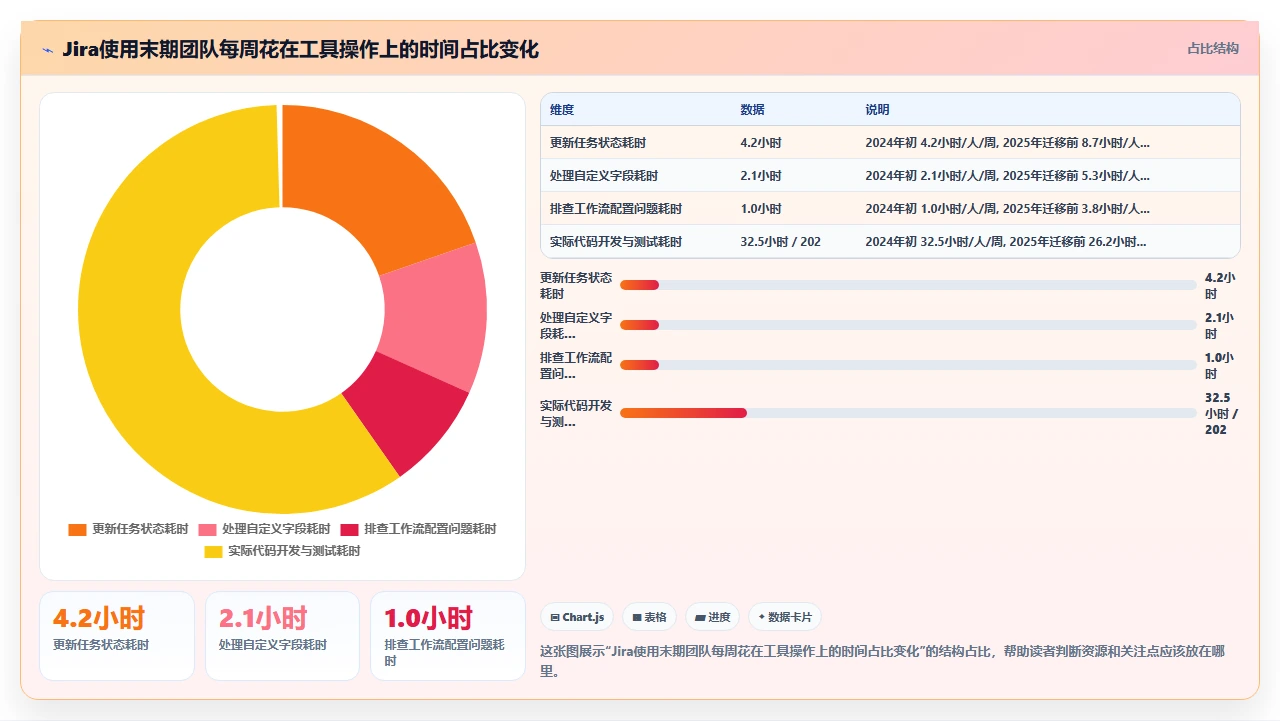The height and width of the screenshot is (721, 1280).
Task: Click the 数据 table column header
Action: [752, 110]
